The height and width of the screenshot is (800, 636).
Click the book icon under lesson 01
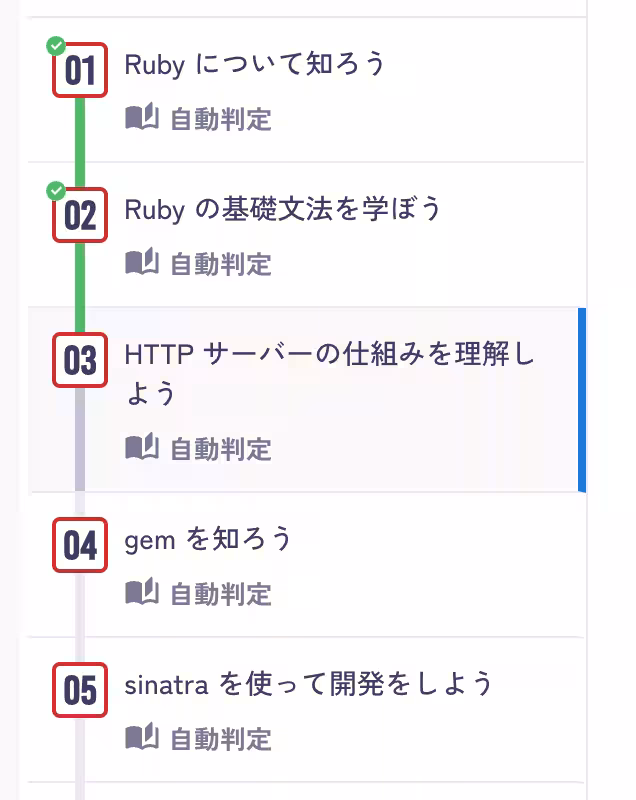[141, 118]
